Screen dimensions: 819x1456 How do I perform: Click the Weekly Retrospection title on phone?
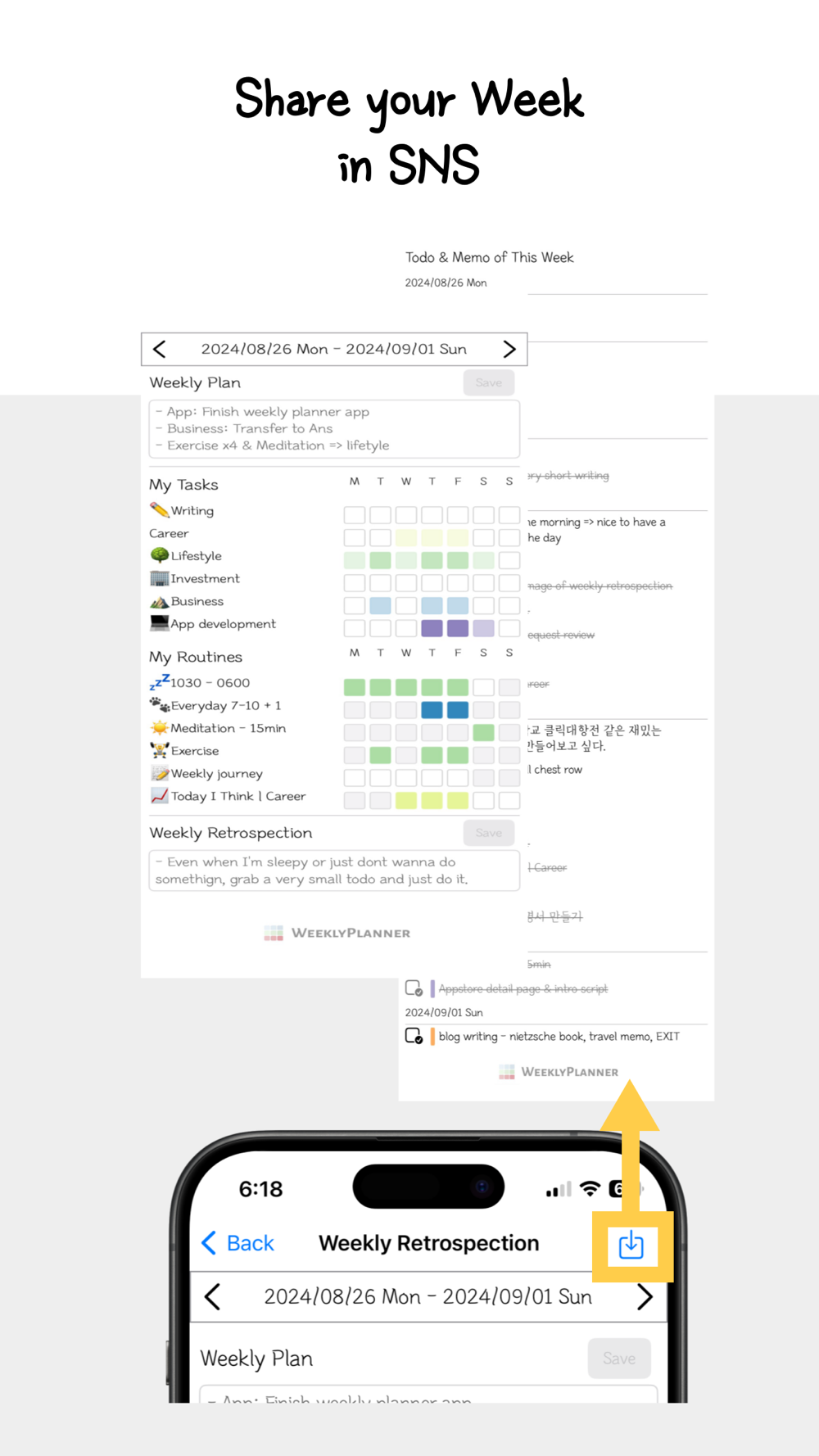point(428,1243)
